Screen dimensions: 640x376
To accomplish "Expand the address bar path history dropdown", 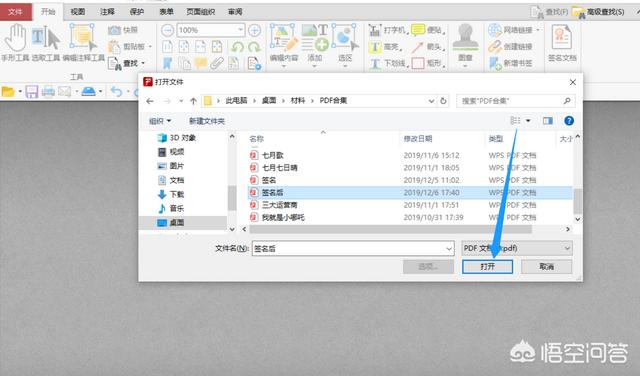I will [x=431, y=101].
